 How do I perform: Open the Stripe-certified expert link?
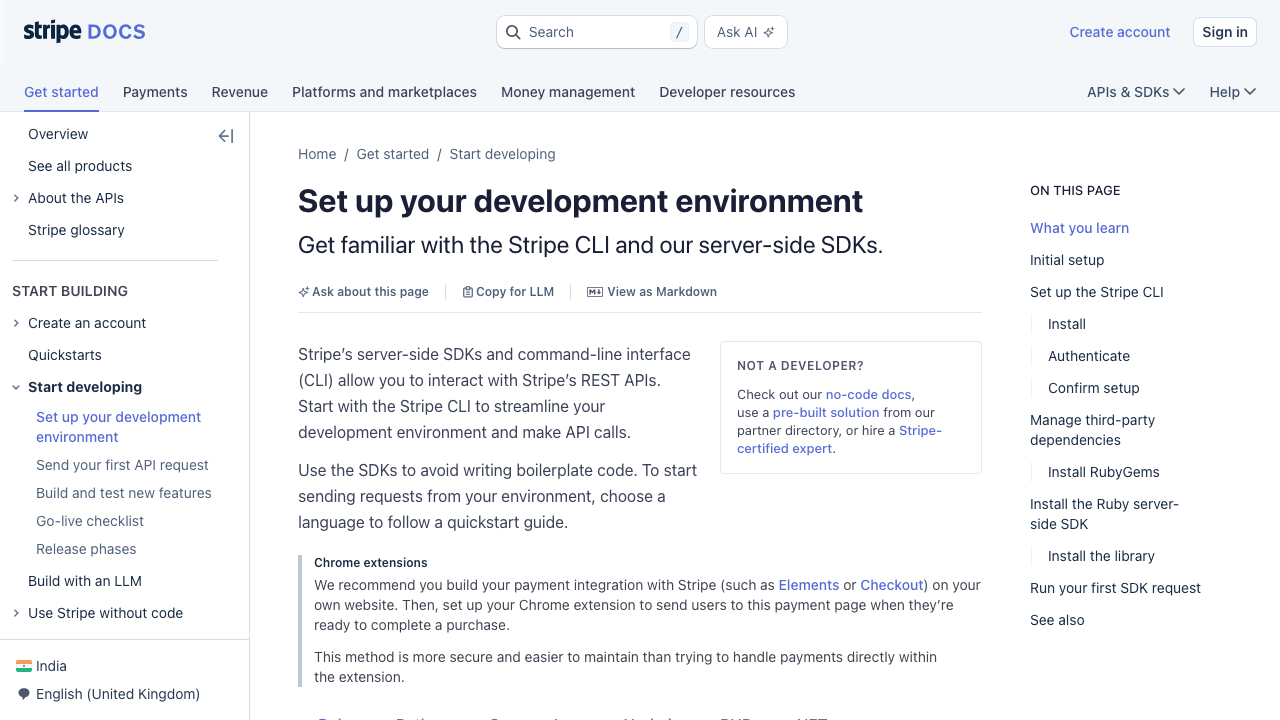click(839, 439)
